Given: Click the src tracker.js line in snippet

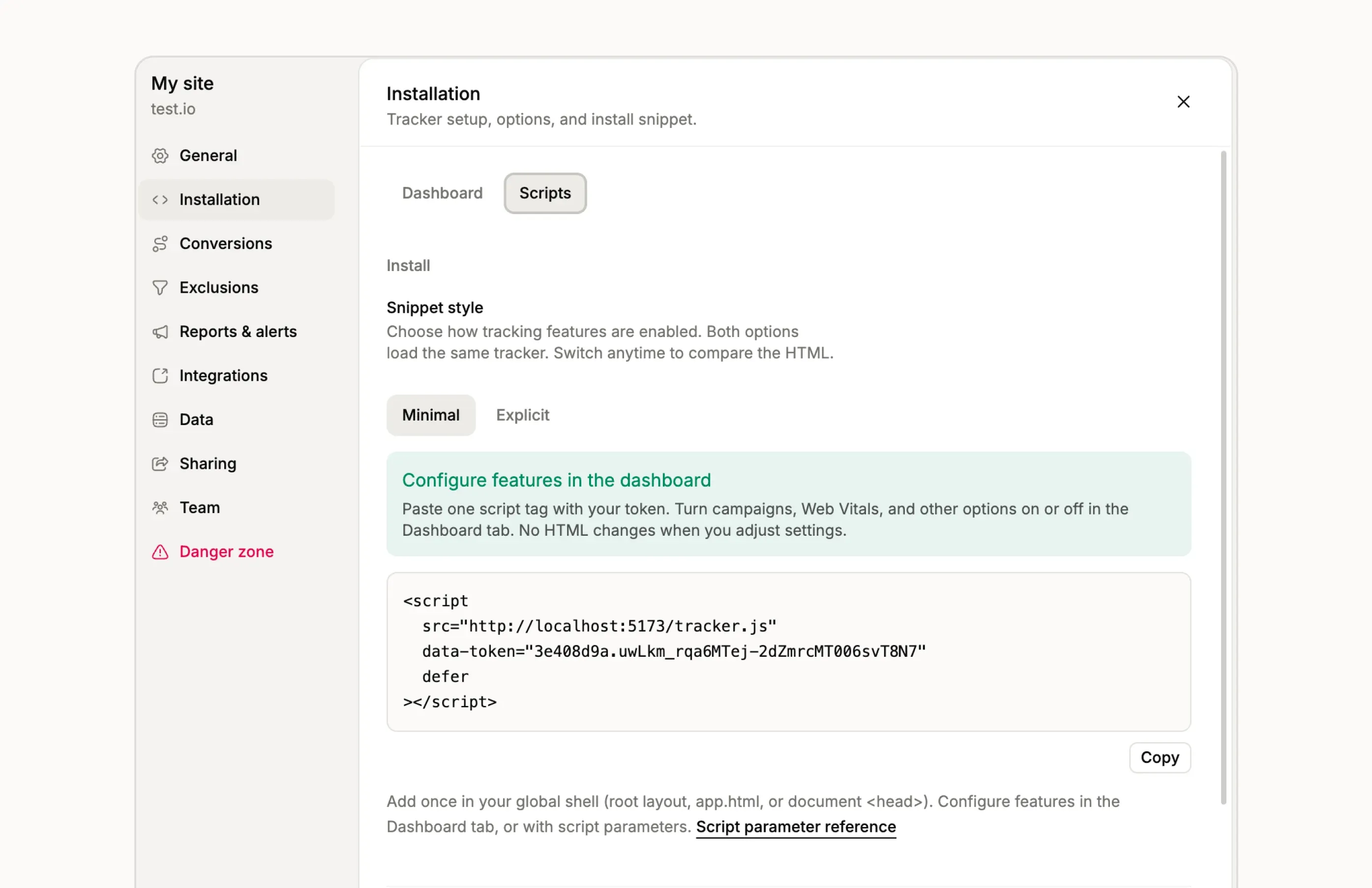Looking at the screenshot, I should coord(598,626).
